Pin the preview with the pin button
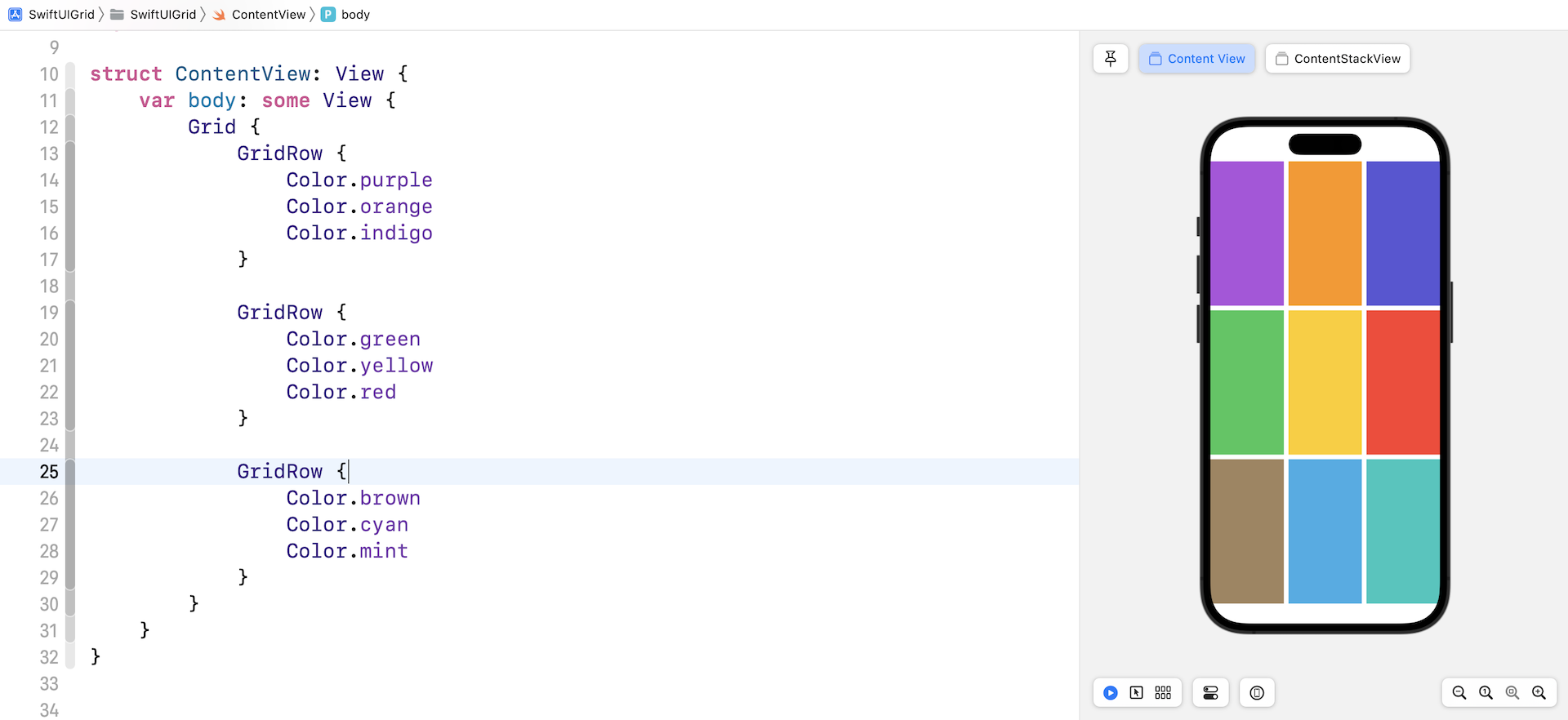The width and height of the screenshot is (1568, 720). [x=1111, y=59]
